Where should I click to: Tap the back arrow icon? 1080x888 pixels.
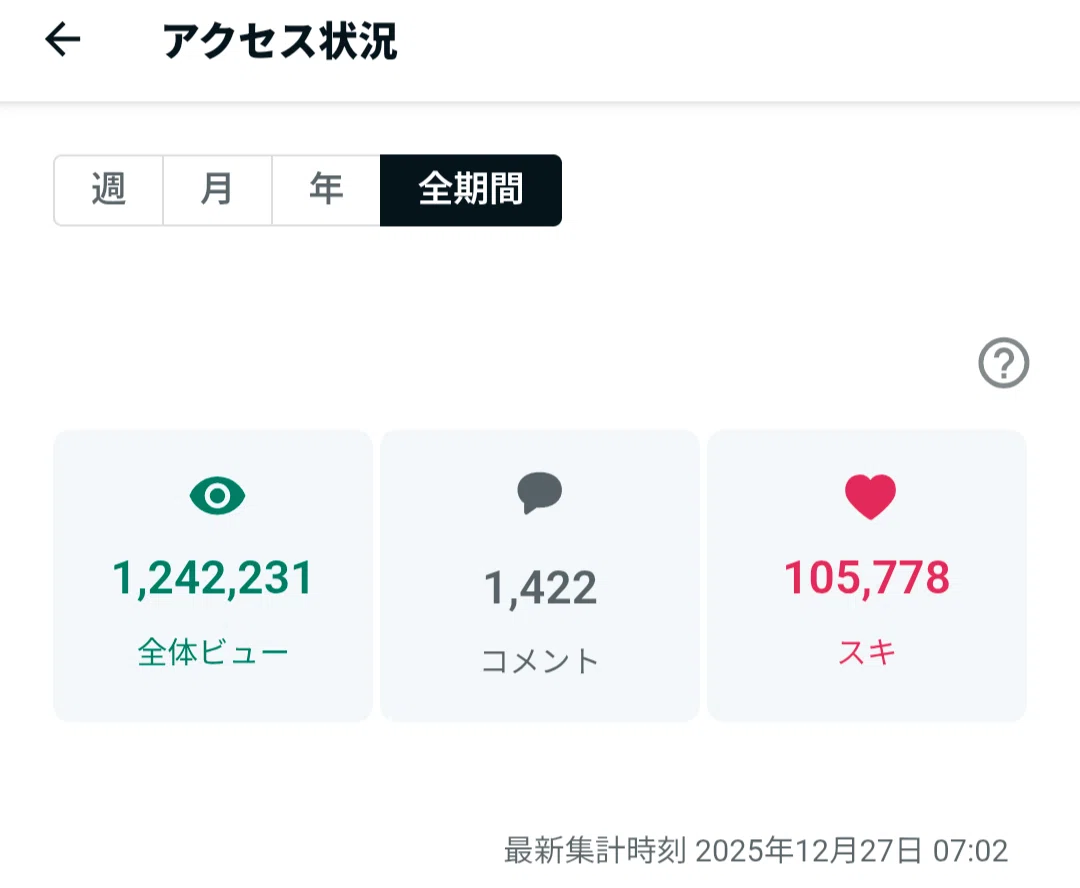63,39
